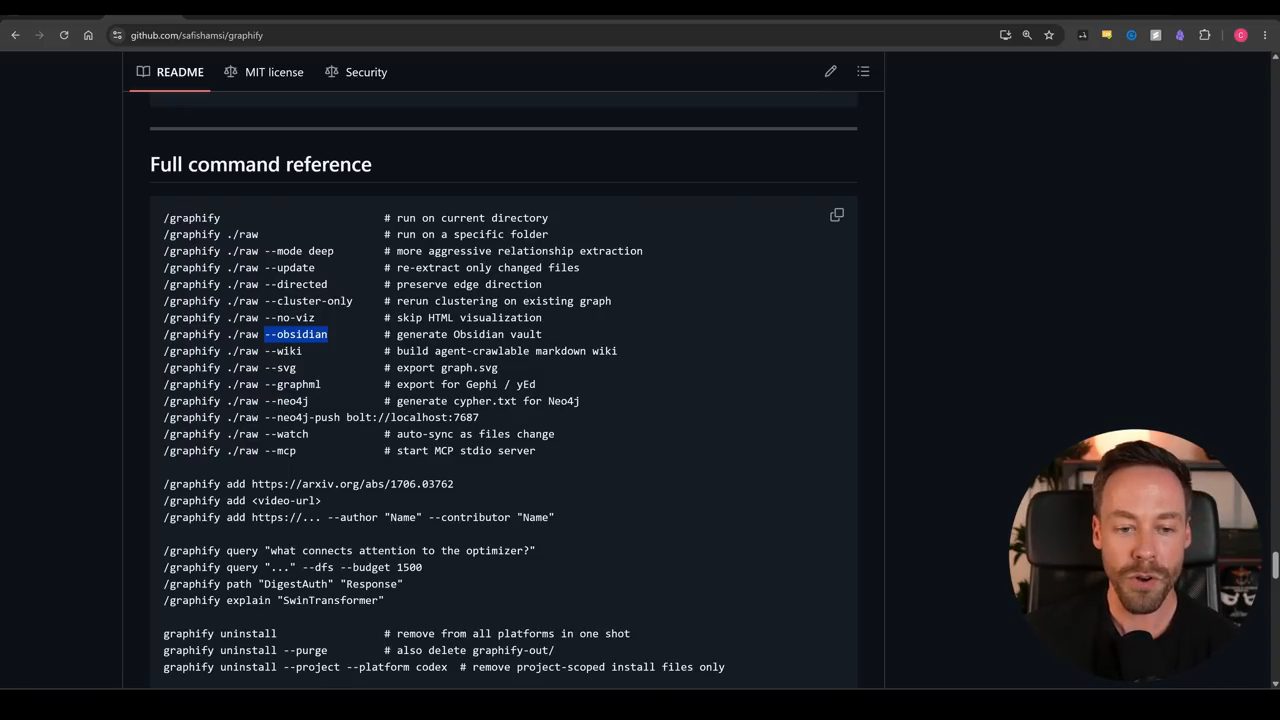Click the '/graphify ./raw --wiki' command
The image size is (1280, 720).
point(232,351)
